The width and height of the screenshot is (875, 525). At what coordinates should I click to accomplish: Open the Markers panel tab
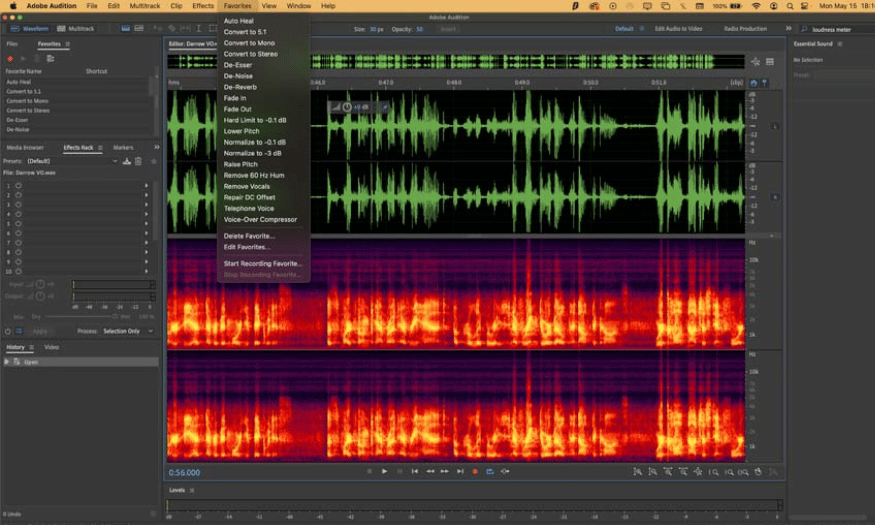pos(123,148)
